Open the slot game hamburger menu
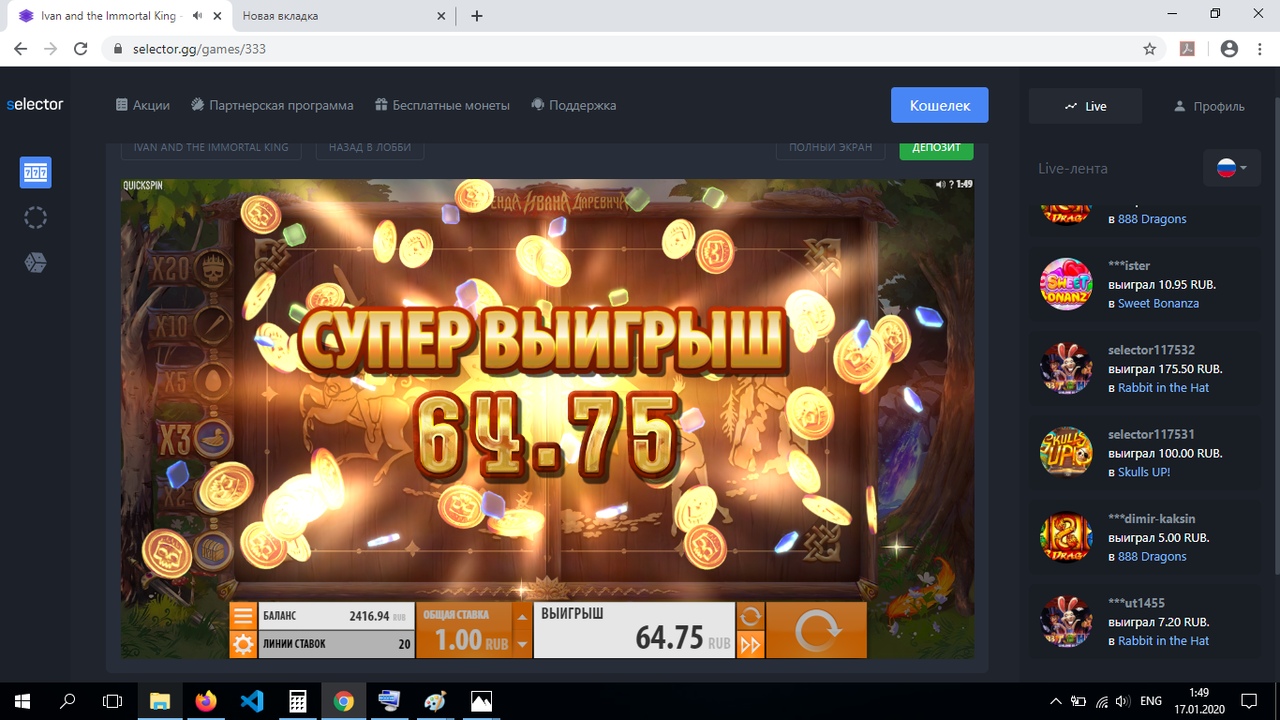1280x720 pixels. pos(243,615)
